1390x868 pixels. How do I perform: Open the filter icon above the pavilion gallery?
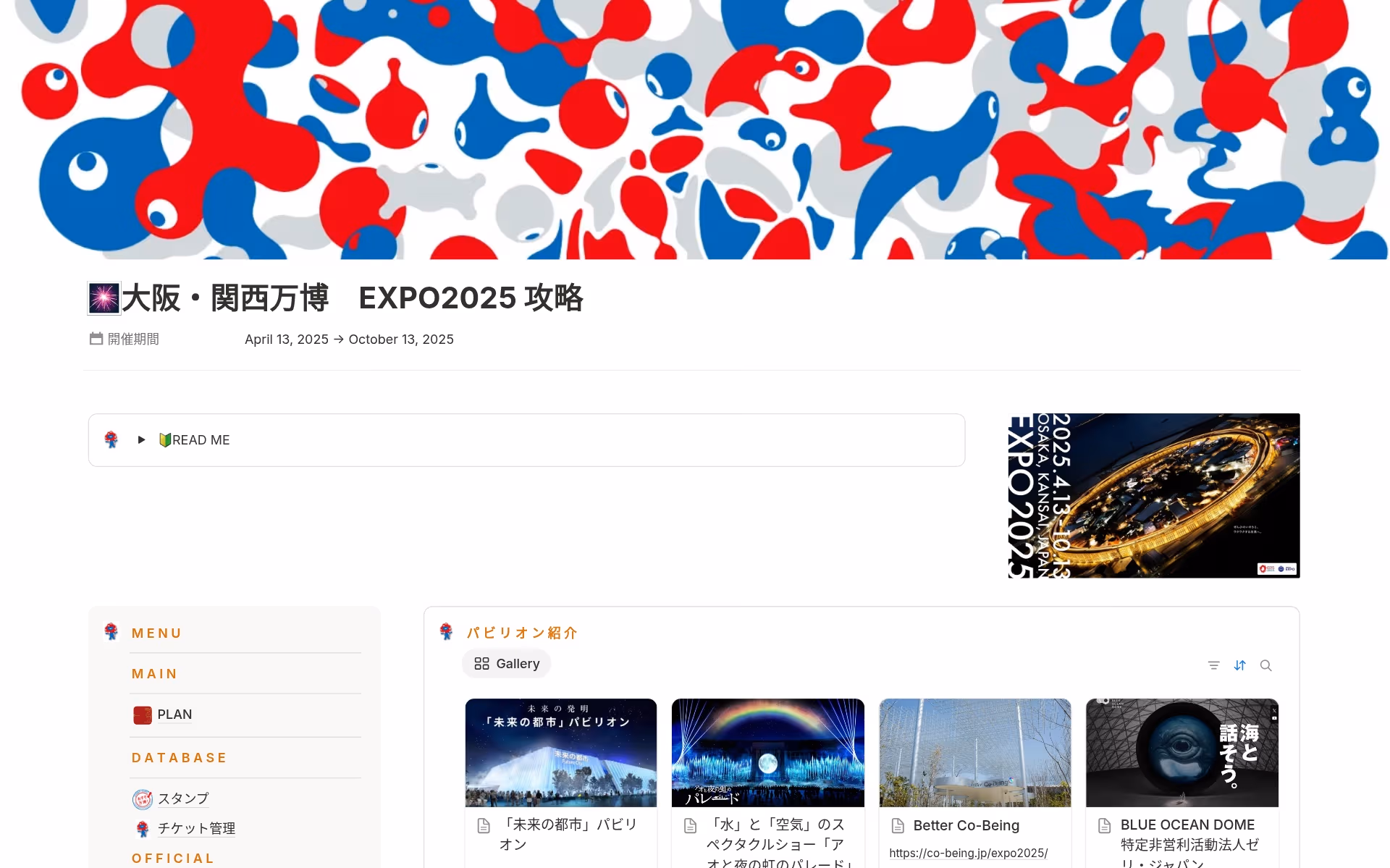pyautogui.click(x=1213, y=665)
